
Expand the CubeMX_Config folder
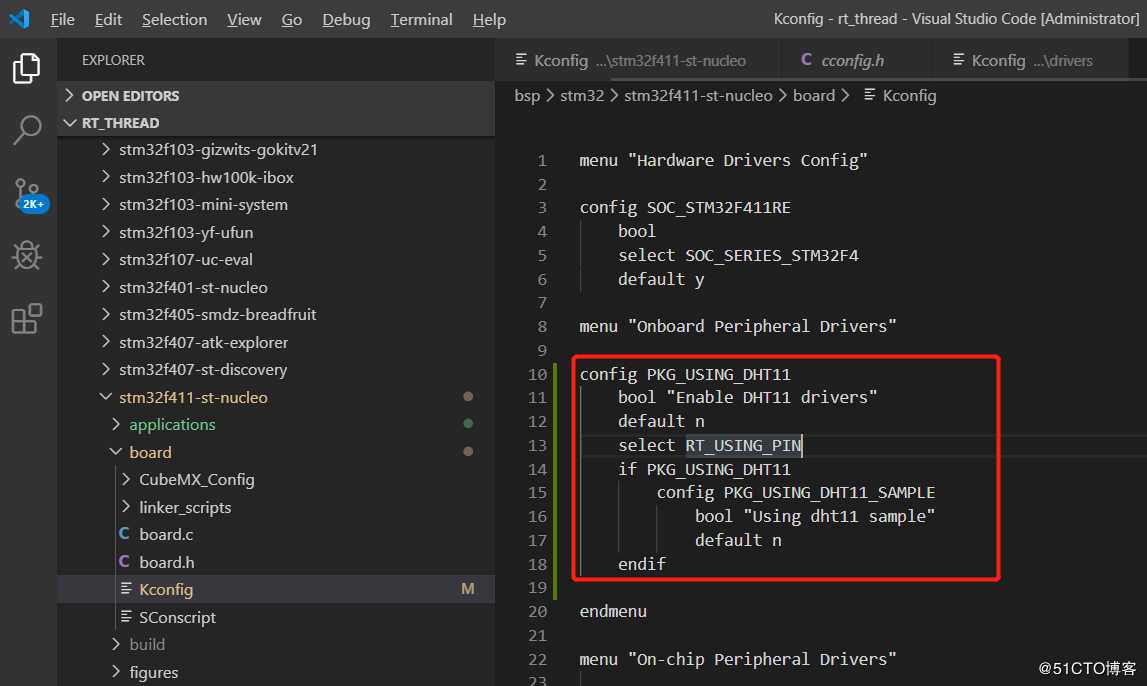click(196, 479)
